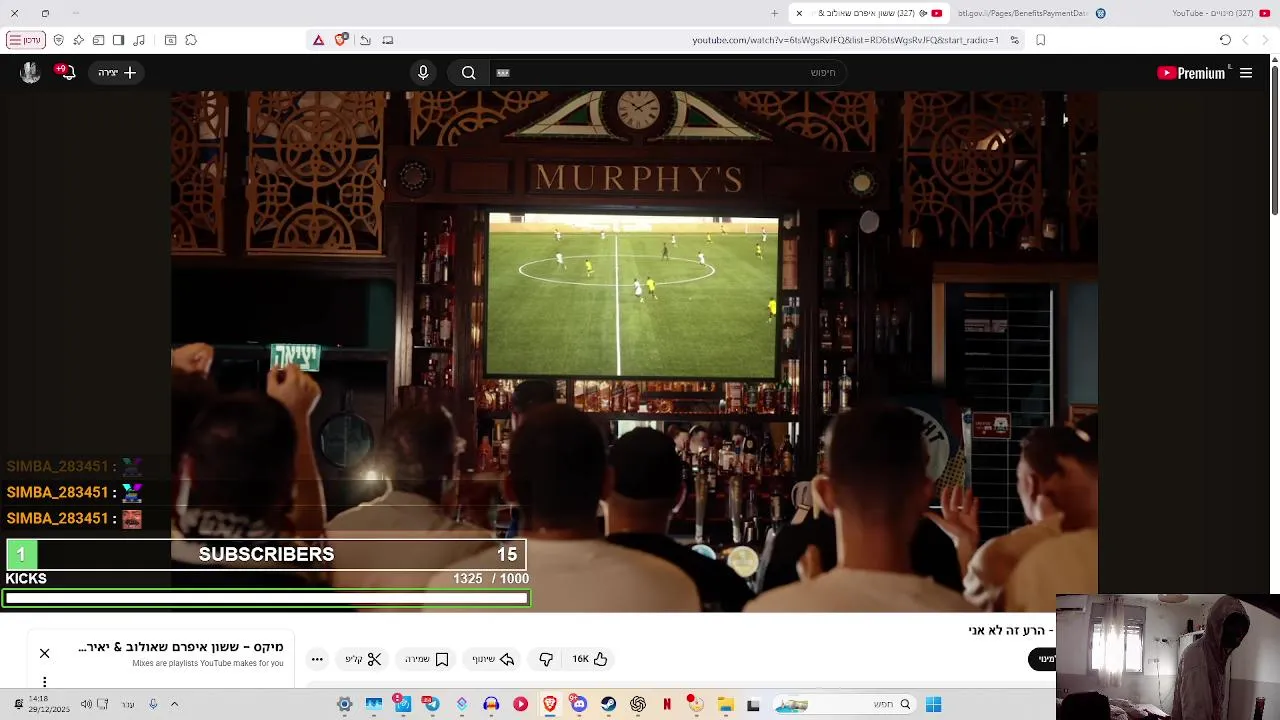1280x720 pixels.
Task: Click the YouTube search magnifier button
Action: pos(468,72)
